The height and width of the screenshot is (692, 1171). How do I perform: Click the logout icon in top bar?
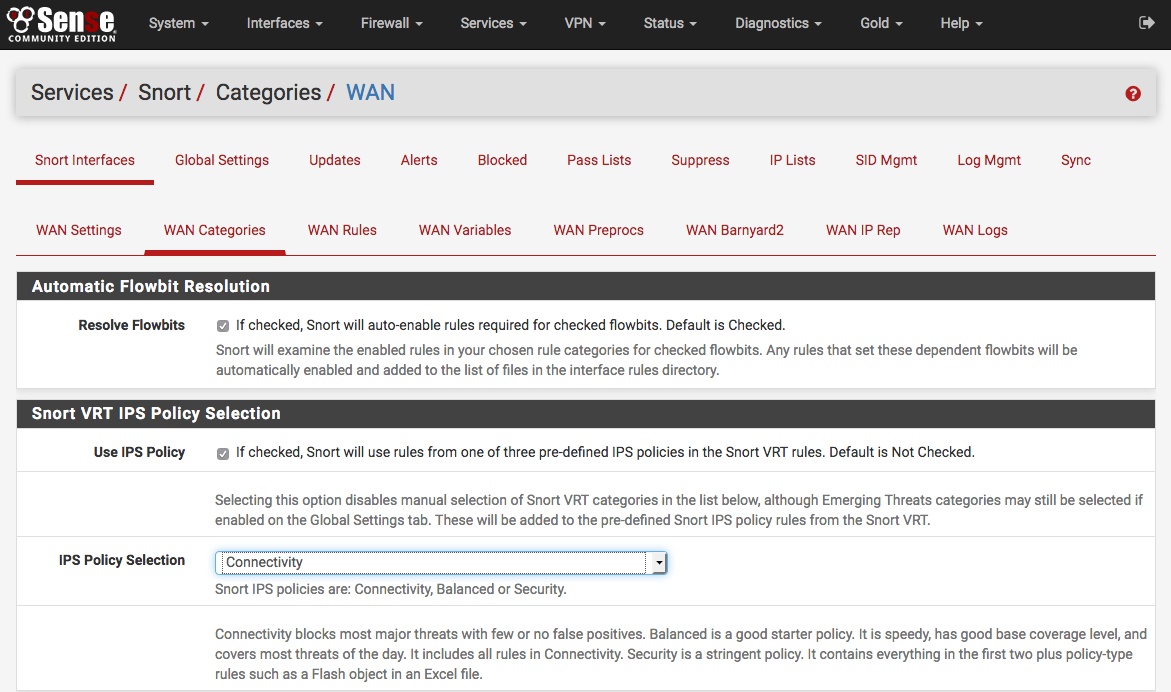[1146, 22]
